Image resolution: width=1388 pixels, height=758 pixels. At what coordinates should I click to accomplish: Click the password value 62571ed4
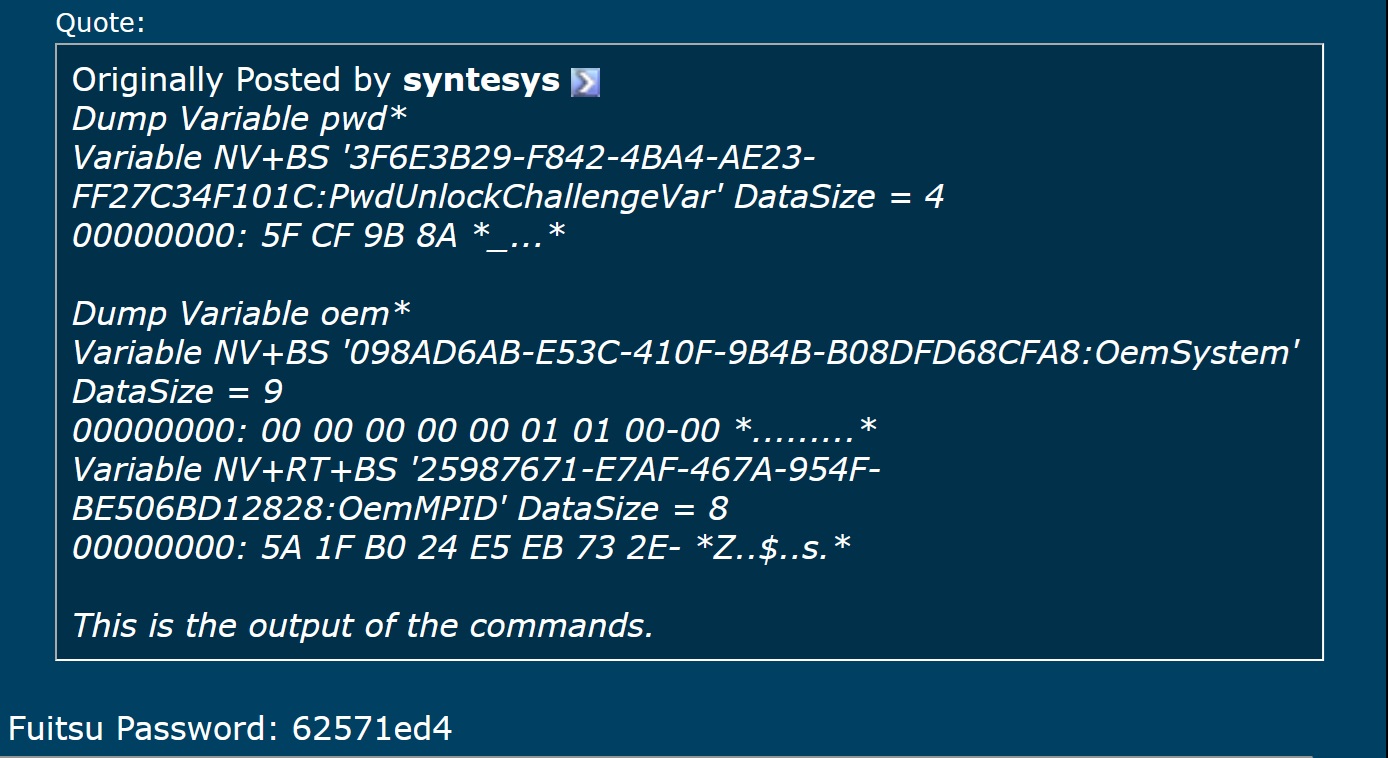point(372,728)
